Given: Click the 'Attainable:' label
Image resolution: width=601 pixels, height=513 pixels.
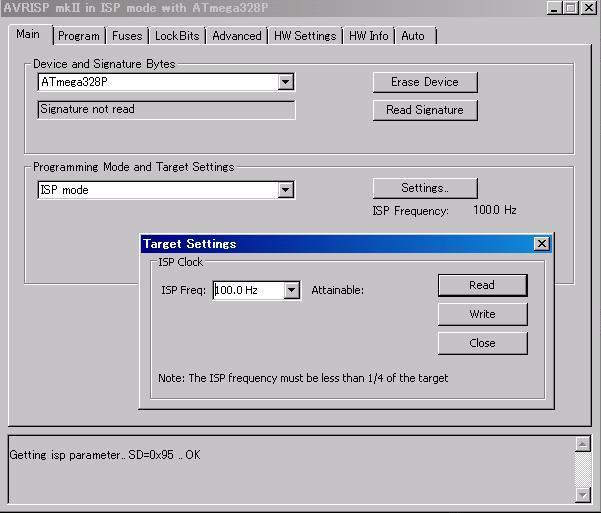Looking at the screenshot, I should (x=337, y=290).
